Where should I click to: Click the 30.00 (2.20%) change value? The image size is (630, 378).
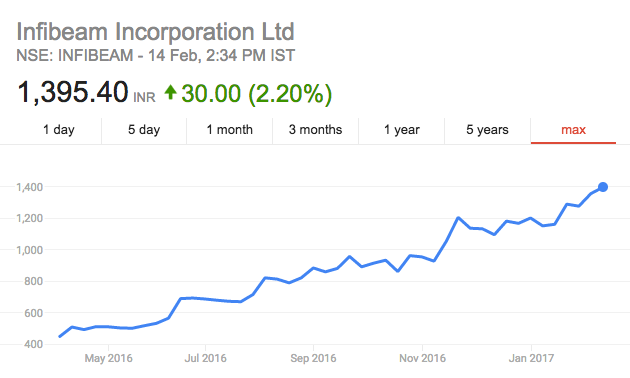[x=256, y=94]
